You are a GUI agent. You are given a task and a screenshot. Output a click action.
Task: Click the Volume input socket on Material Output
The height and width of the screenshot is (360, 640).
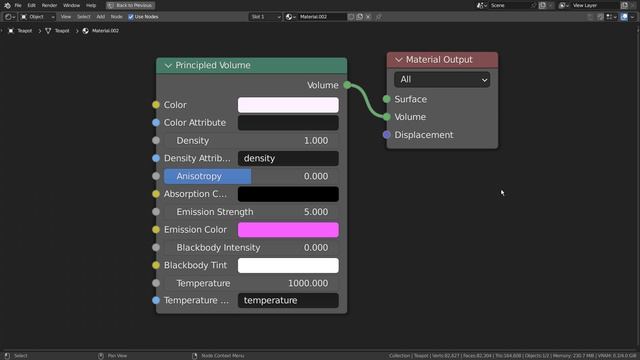(387, 117)
